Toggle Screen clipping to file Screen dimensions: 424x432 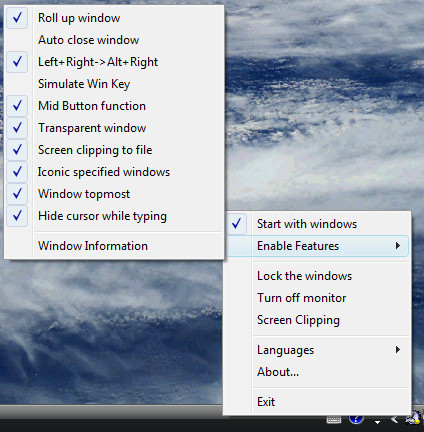[114, 150]
